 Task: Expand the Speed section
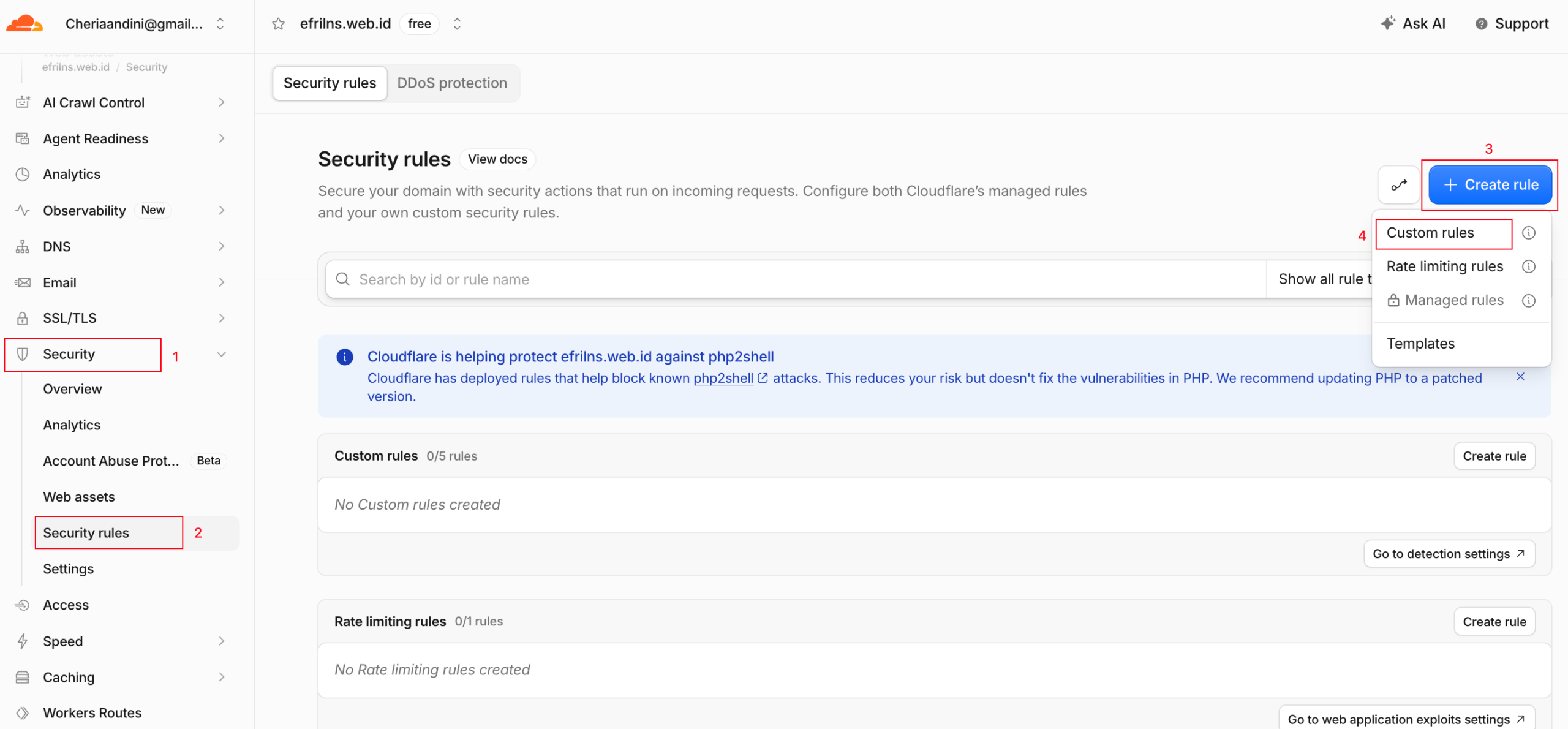tap(222, 641)
